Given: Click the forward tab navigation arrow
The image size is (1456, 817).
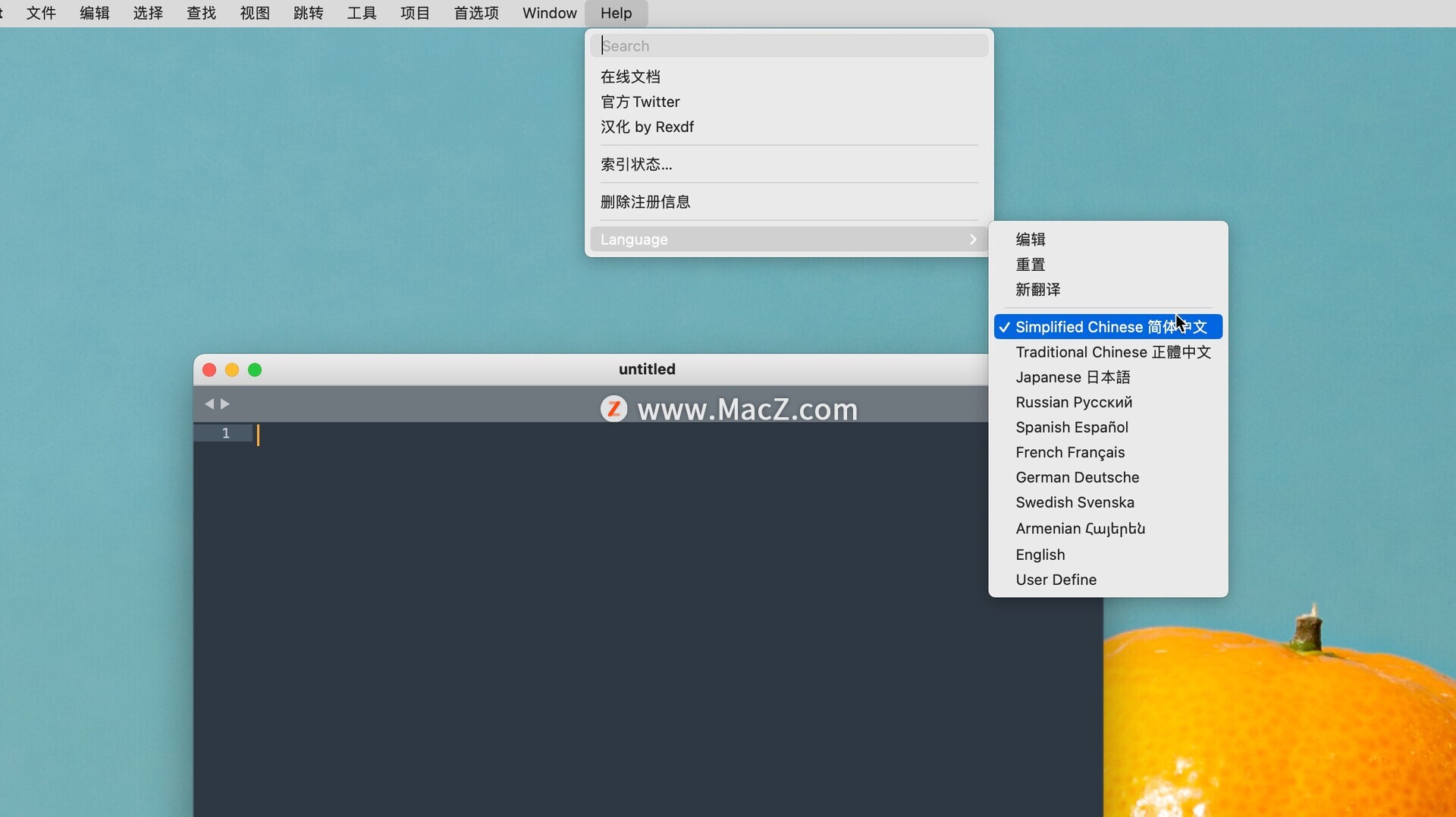Looking at the screenshot, I should coord(225,404).
